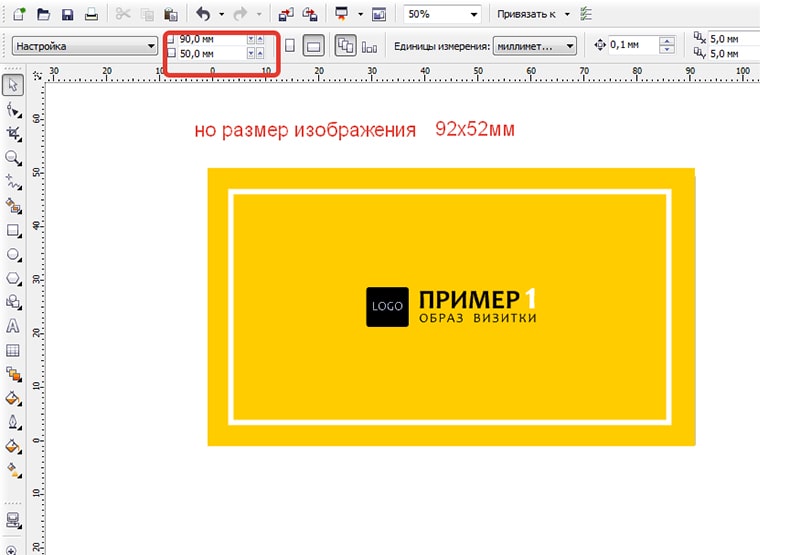Select the Ellipse tool
Screen dimensions: 790x555
point(13,254)
